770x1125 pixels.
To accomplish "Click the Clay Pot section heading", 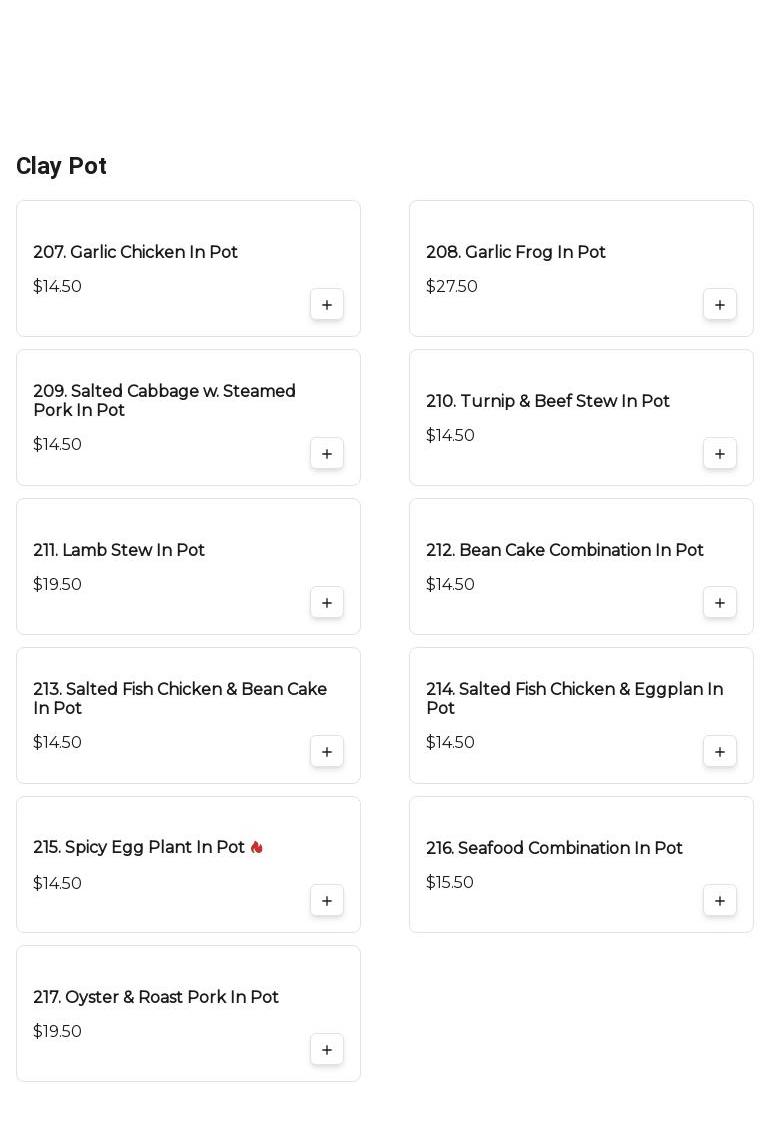I will tap(61, 166).
